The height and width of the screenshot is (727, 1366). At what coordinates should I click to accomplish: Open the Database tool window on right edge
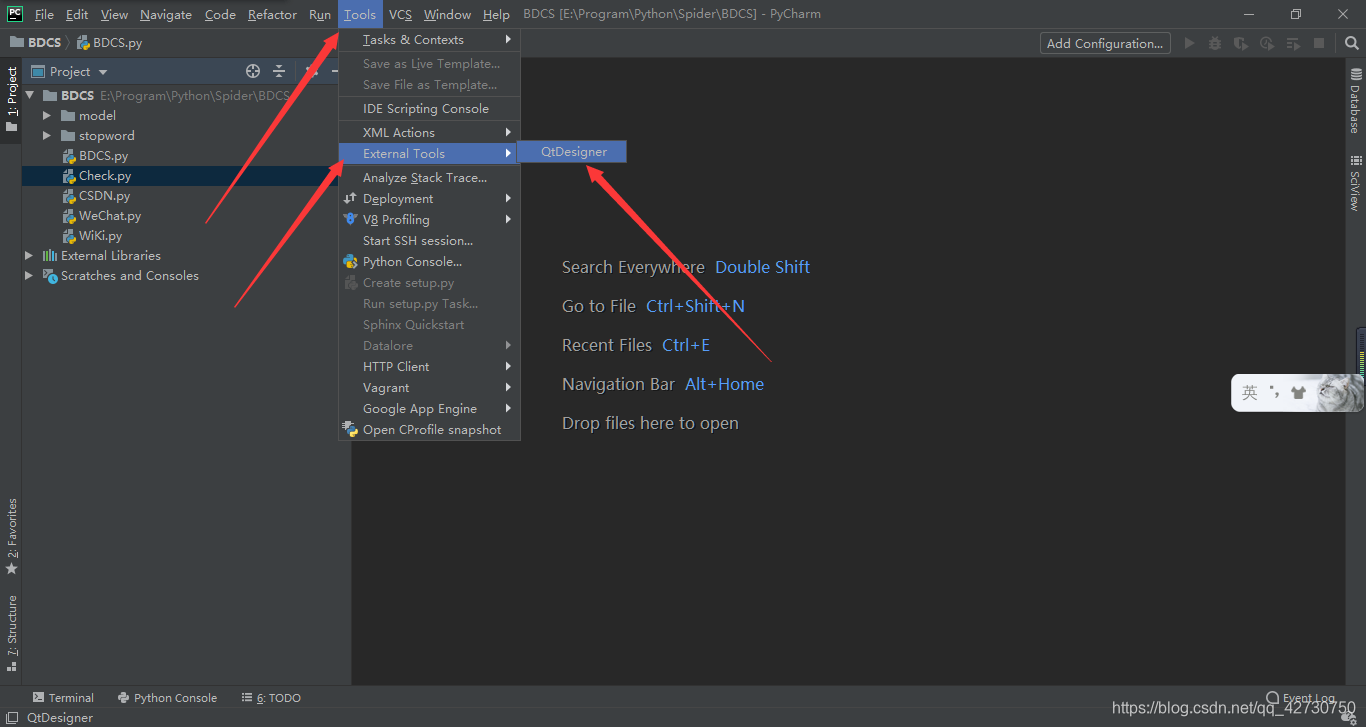[x=1356, y=100]
